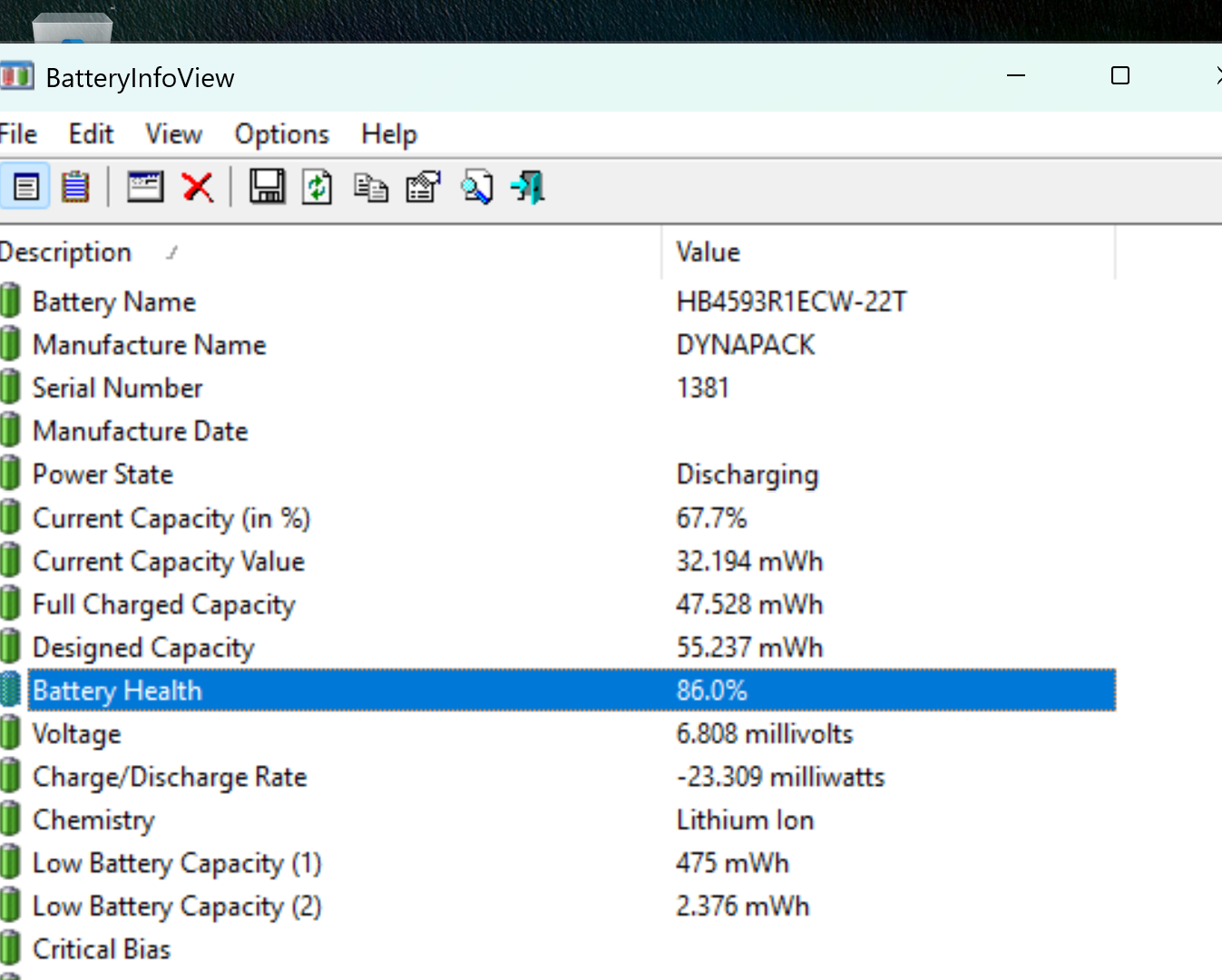This screenshot has height=980, width=1222.
Task: Click the battery icon beside Power State
Action: coord(10,474)
